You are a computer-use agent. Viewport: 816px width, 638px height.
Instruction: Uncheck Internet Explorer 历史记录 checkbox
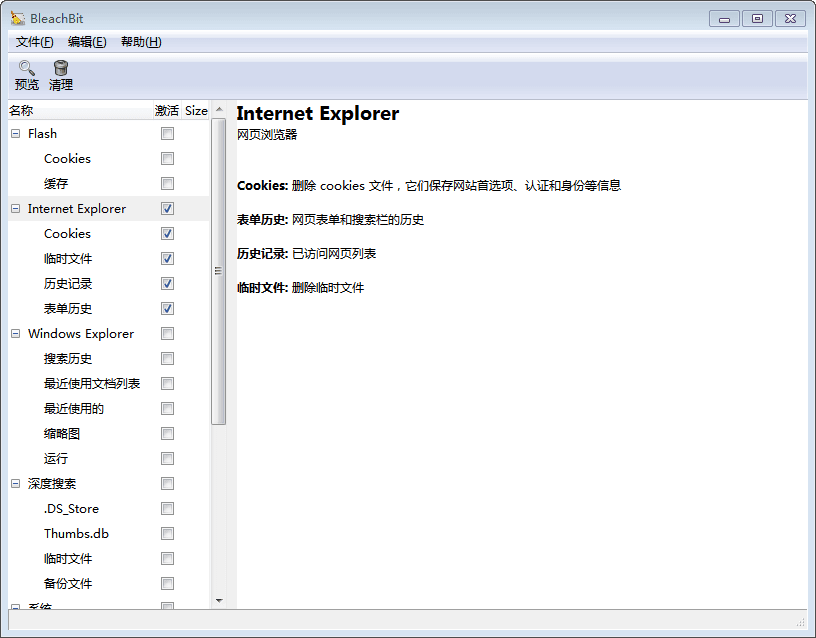coord(167,284)
